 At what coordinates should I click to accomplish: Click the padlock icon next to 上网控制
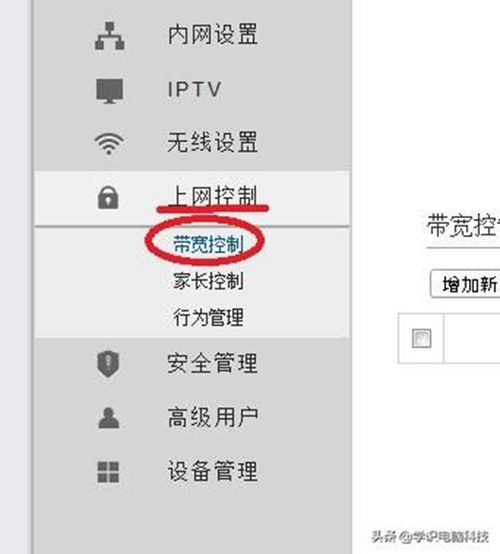coord(108,198)
